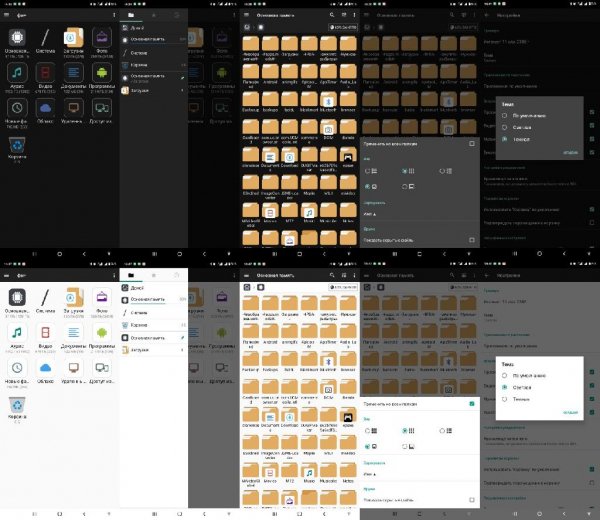The image size is (600, 520).
Task: Open hamburger menu on dark home screen
Action: pos(6,15)
